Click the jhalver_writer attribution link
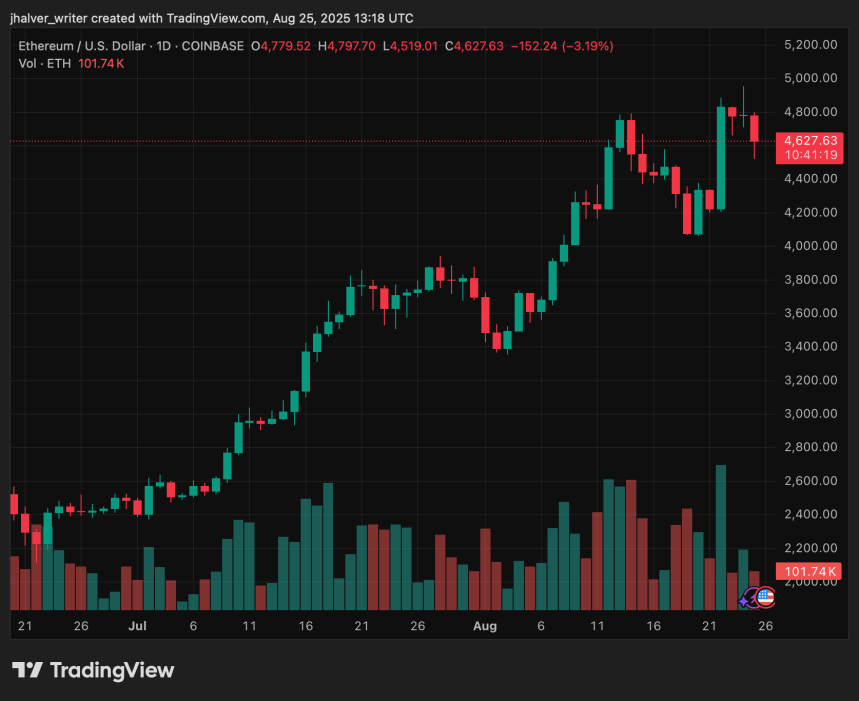This screenshot has width=859, height=701. point(50,18)
